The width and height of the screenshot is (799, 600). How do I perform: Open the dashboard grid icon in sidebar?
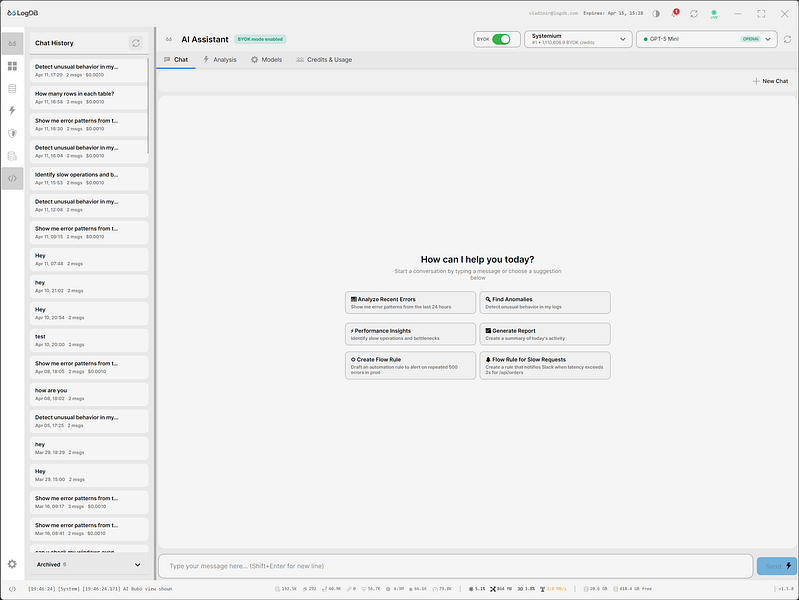[x=12, y=66]
